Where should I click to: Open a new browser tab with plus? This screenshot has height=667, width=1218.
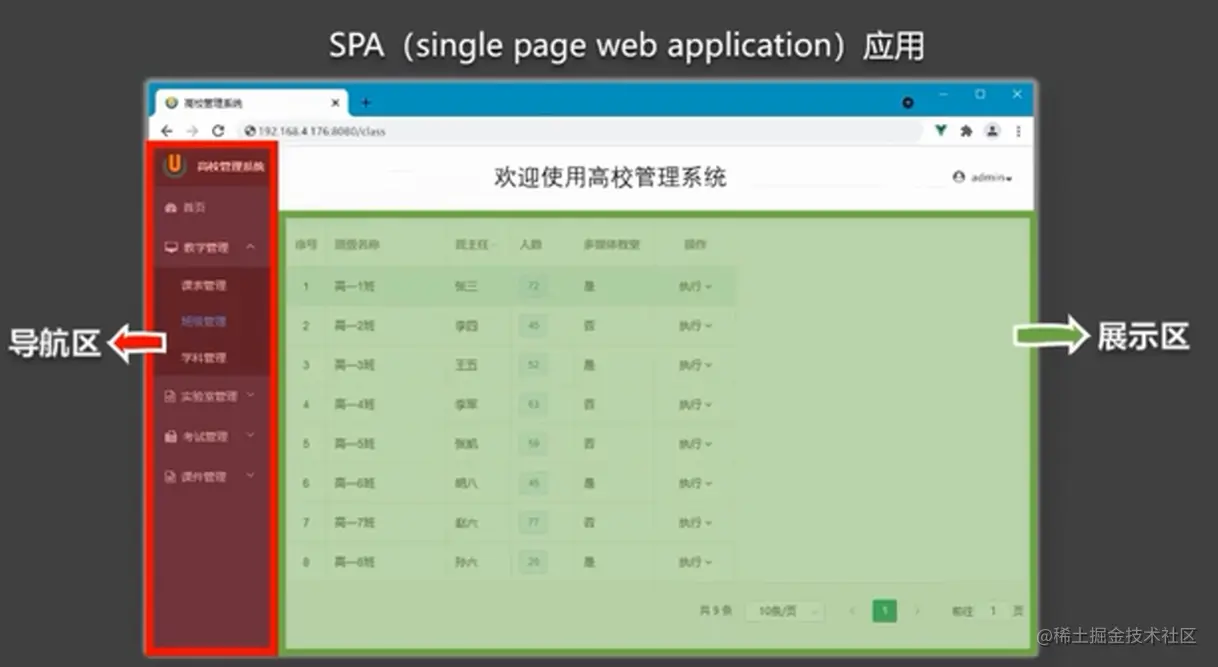click(x=366, y=102)
